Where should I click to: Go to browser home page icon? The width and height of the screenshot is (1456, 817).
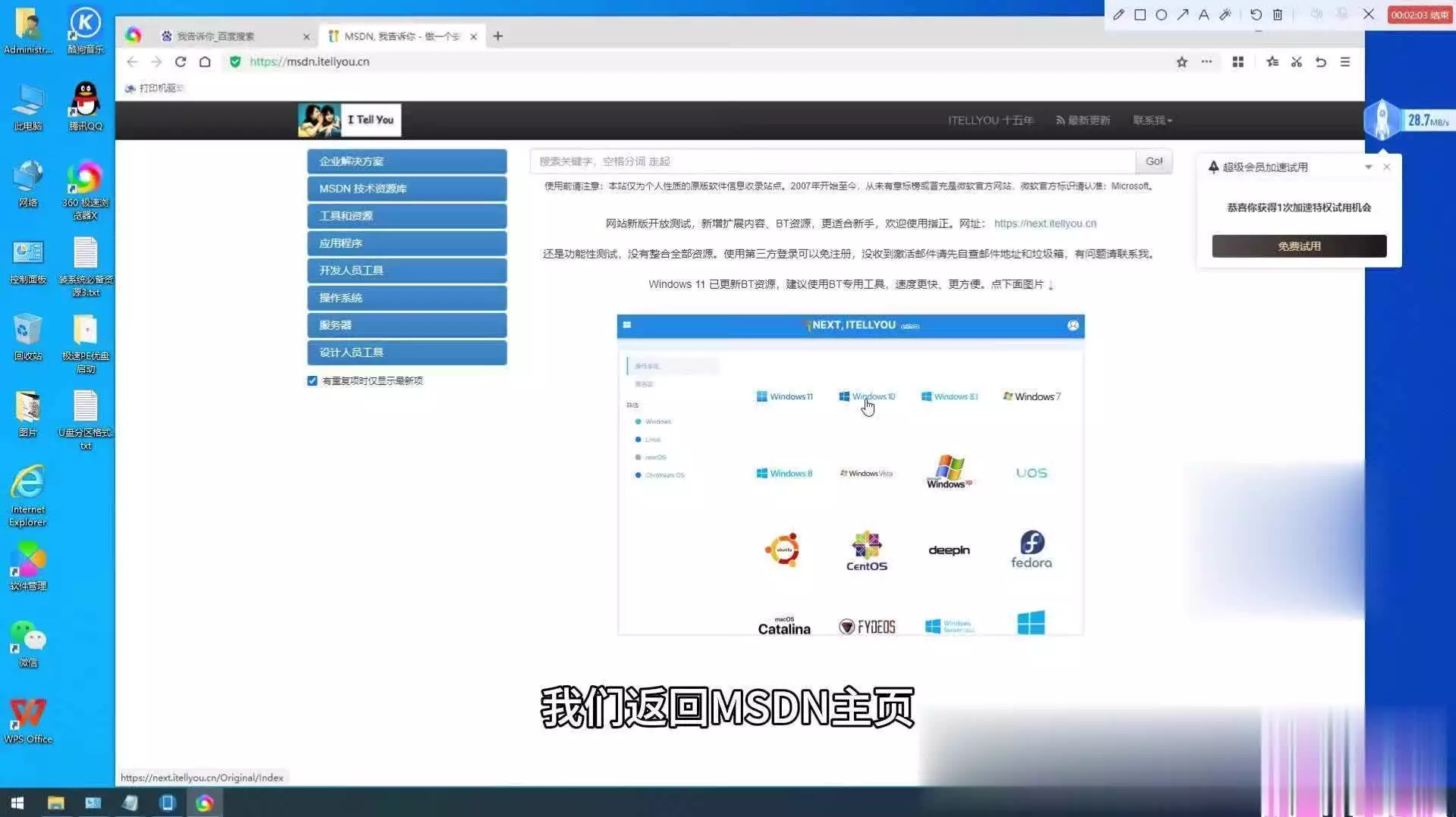(x=205, y=62)
